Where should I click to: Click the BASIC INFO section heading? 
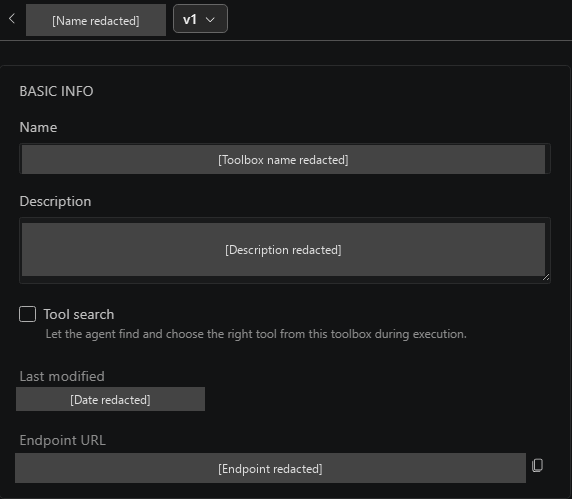click(57, 91)
